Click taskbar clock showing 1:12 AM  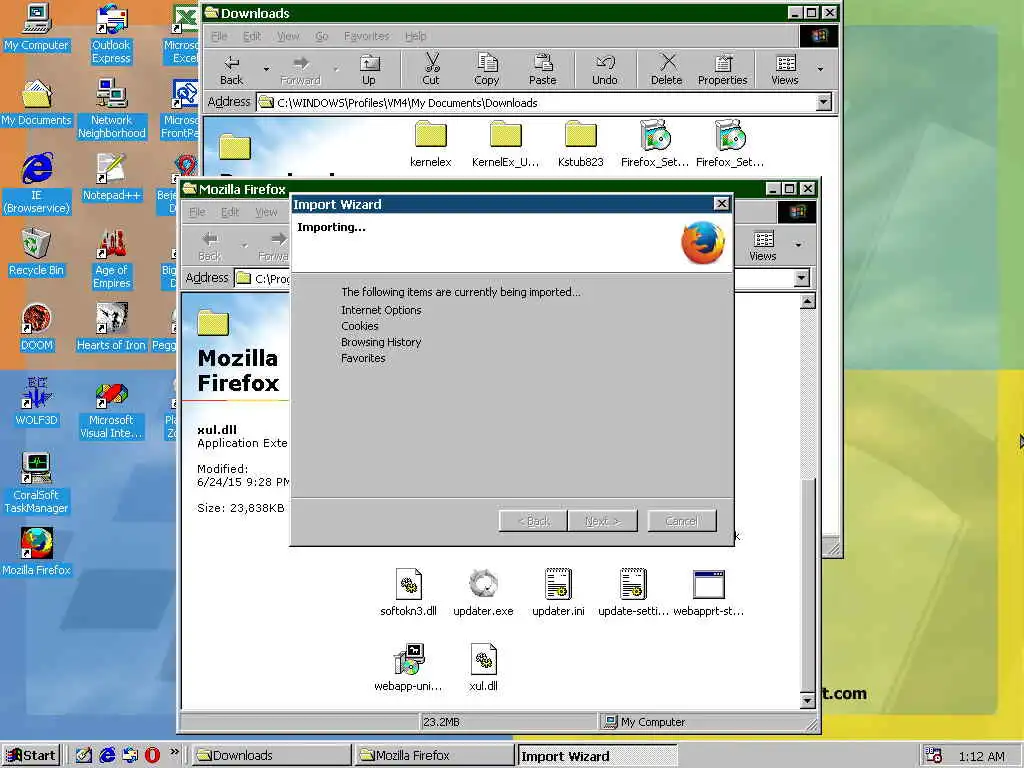[982, 756]
